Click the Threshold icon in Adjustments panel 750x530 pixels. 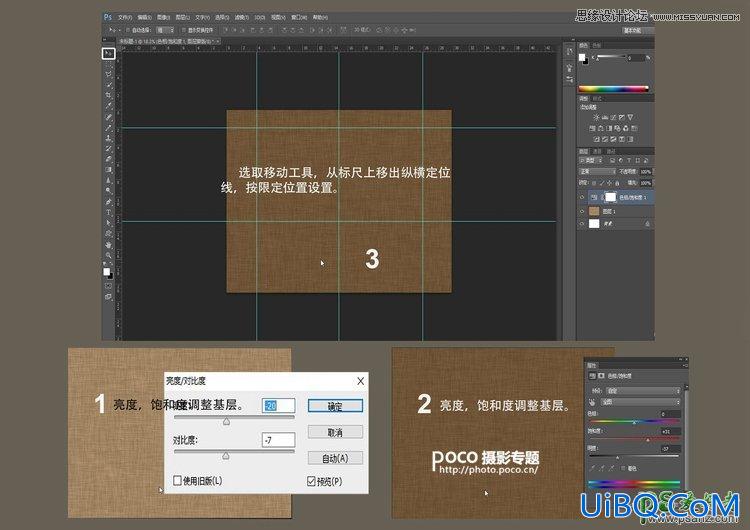pyautogui.click(x=614, y=139)
